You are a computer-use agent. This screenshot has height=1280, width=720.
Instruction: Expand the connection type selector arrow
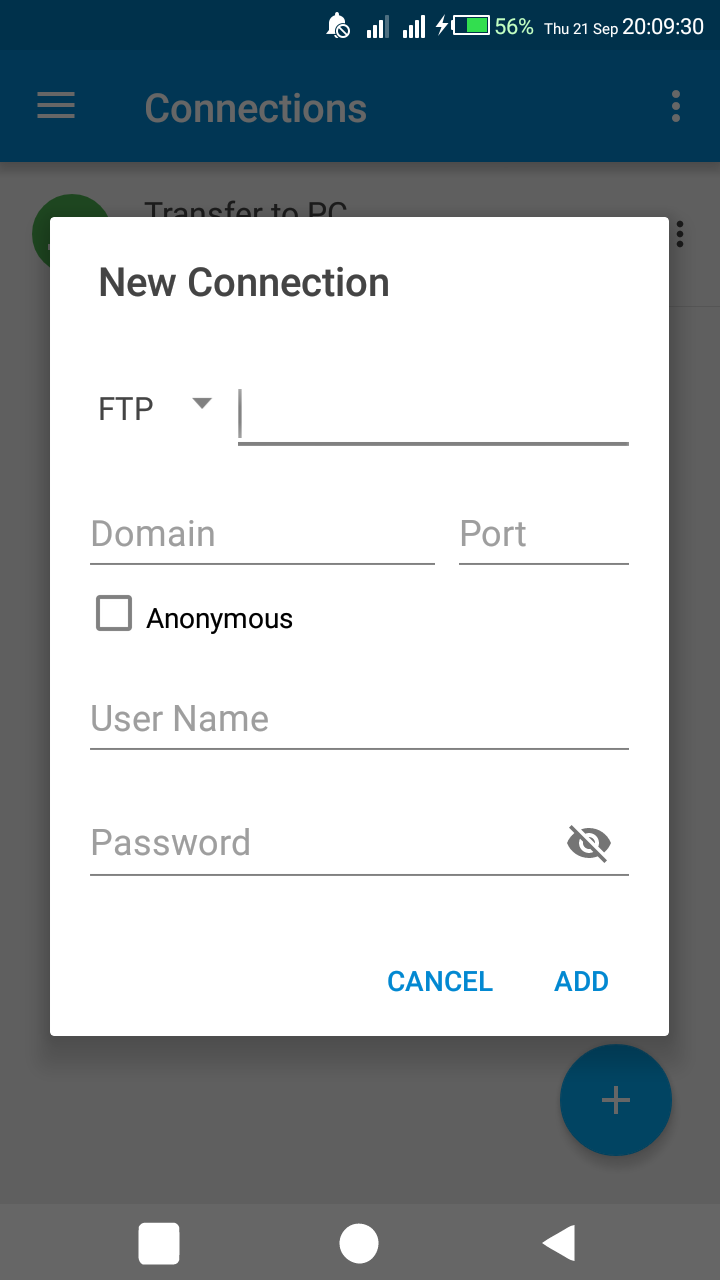pos(201,403)
